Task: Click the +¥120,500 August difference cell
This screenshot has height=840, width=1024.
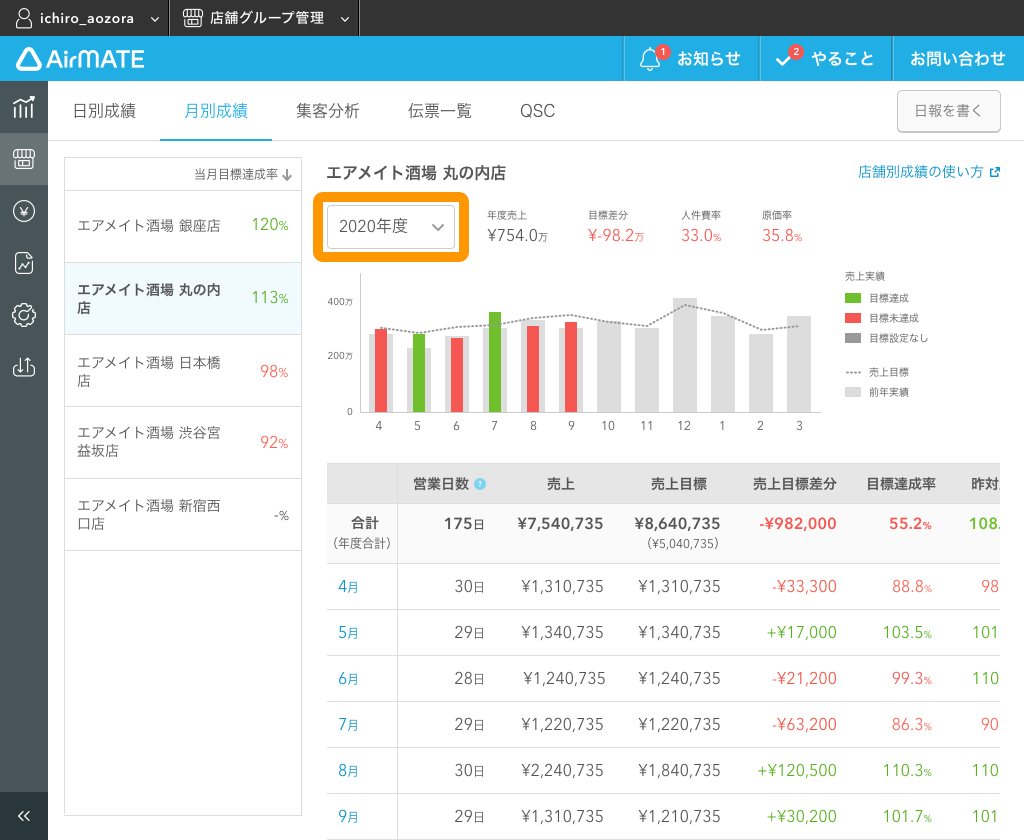Action: pos(797,771)
